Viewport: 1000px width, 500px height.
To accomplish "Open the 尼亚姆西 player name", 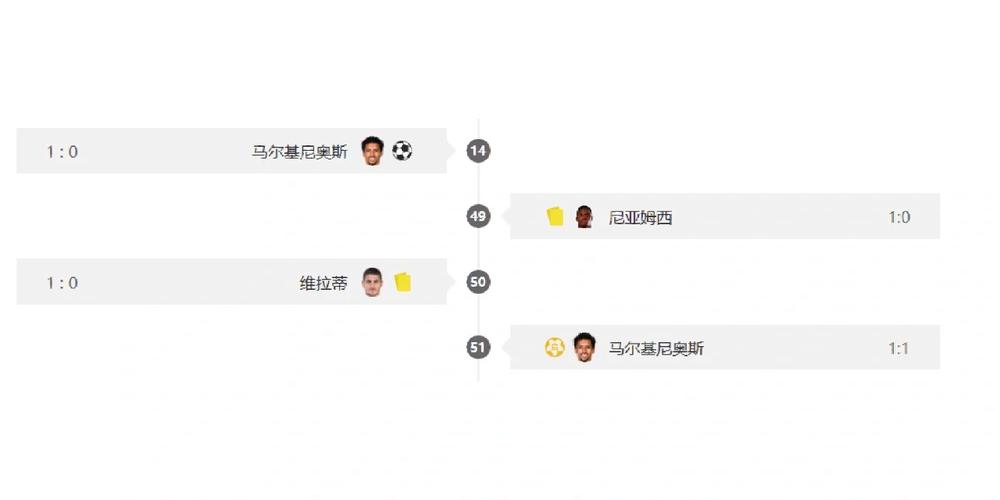I will coord(640,218).
